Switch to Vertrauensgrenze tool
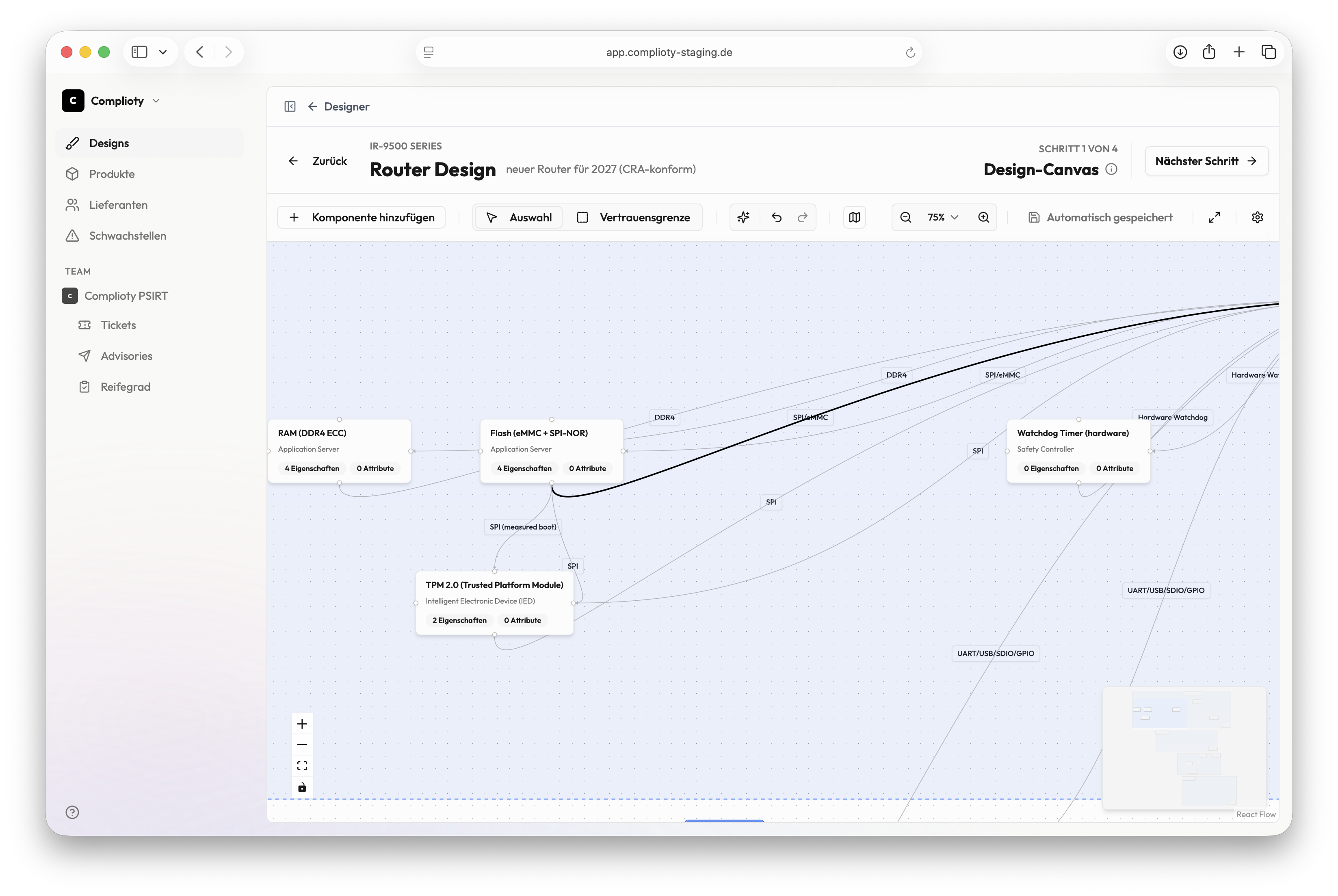 [634, 217]
